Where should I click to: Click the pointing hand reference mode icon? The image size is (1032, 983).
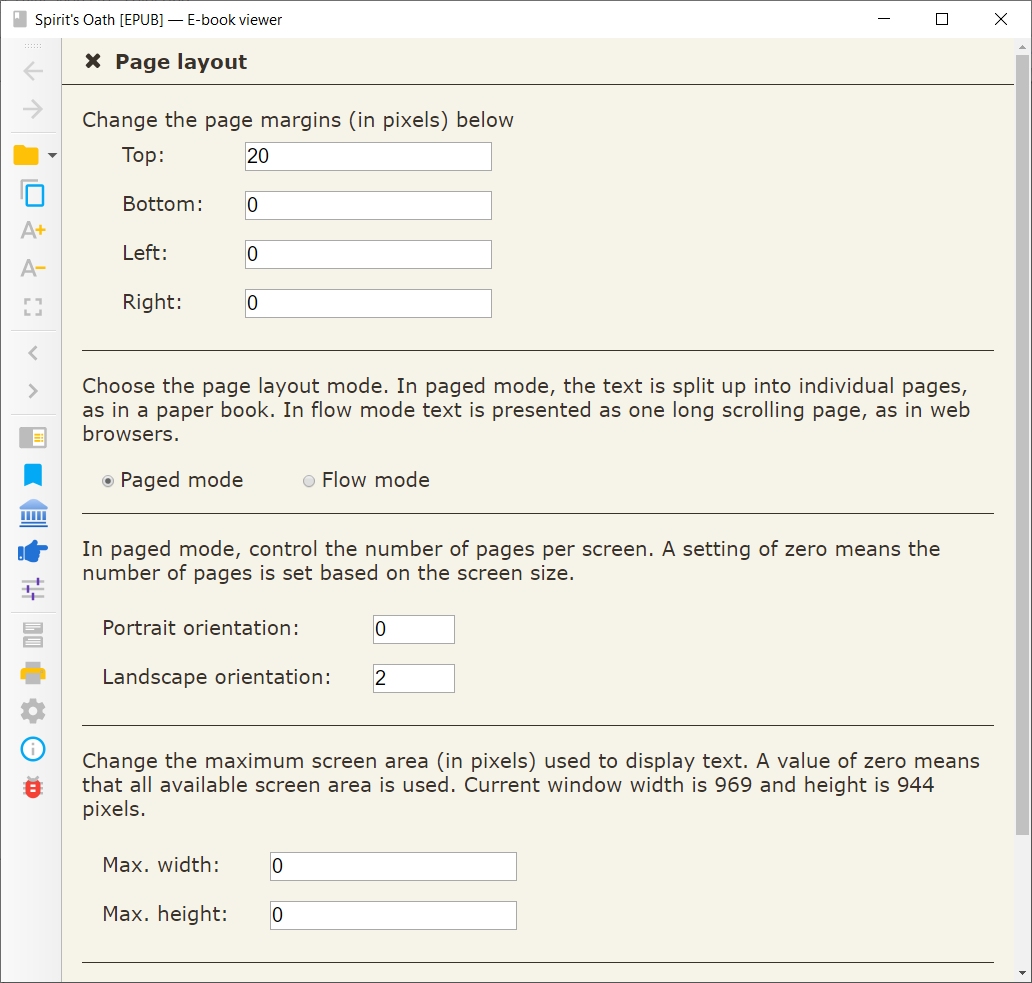(33, 551)
